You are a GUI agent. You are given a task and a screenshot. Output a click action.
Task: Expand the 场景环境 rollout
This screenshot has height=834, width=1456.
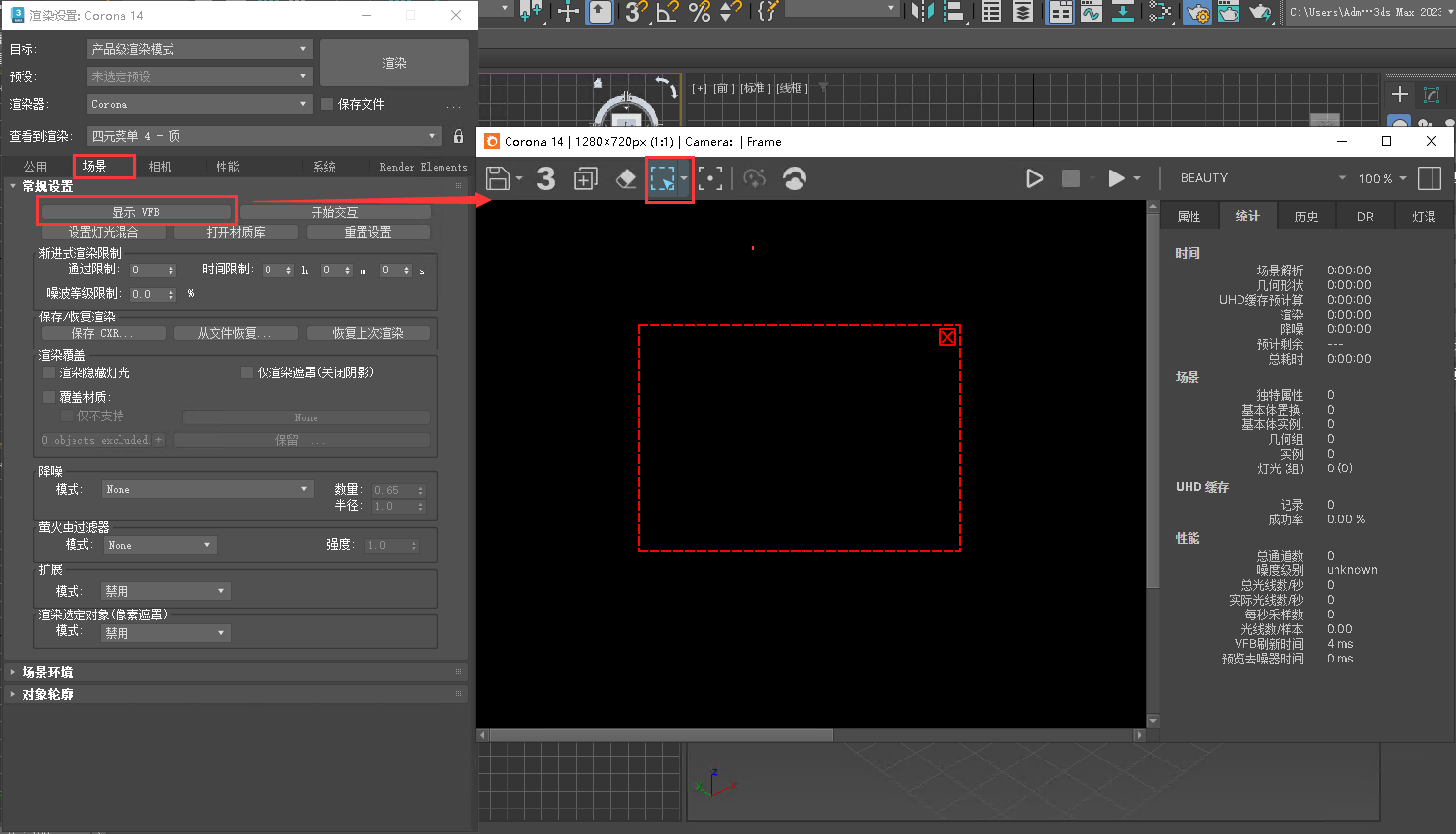(47, 672)
